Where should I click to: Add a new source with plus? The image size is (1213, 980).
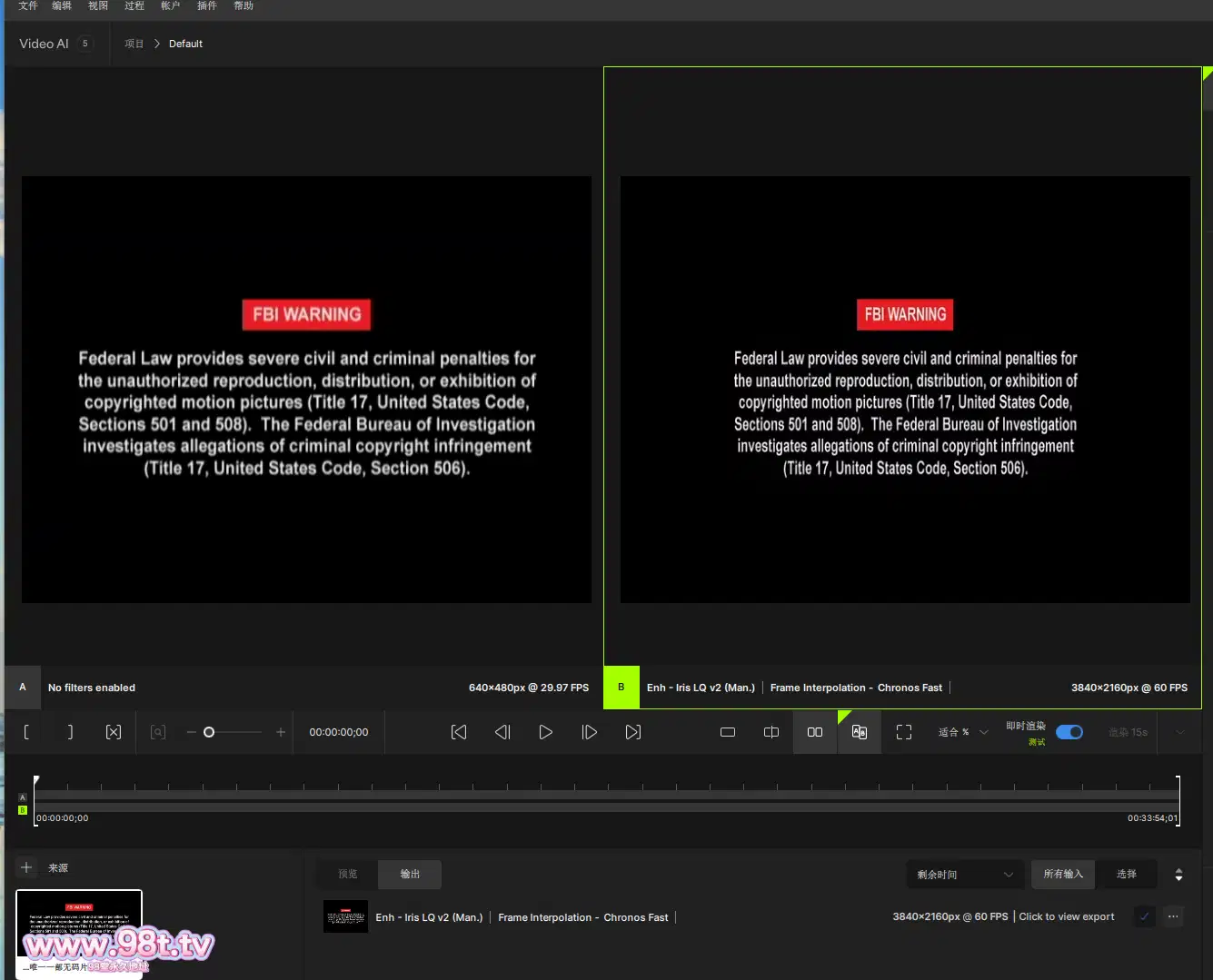pos(26,867)
